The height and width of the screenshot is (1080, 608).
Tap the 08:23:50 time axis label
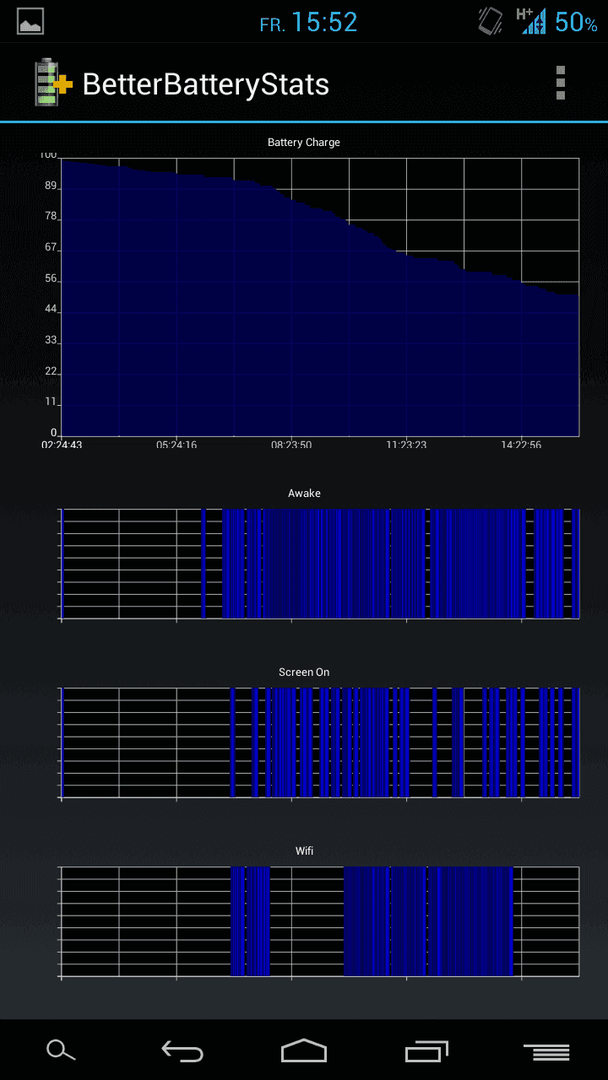click(291, 444)
